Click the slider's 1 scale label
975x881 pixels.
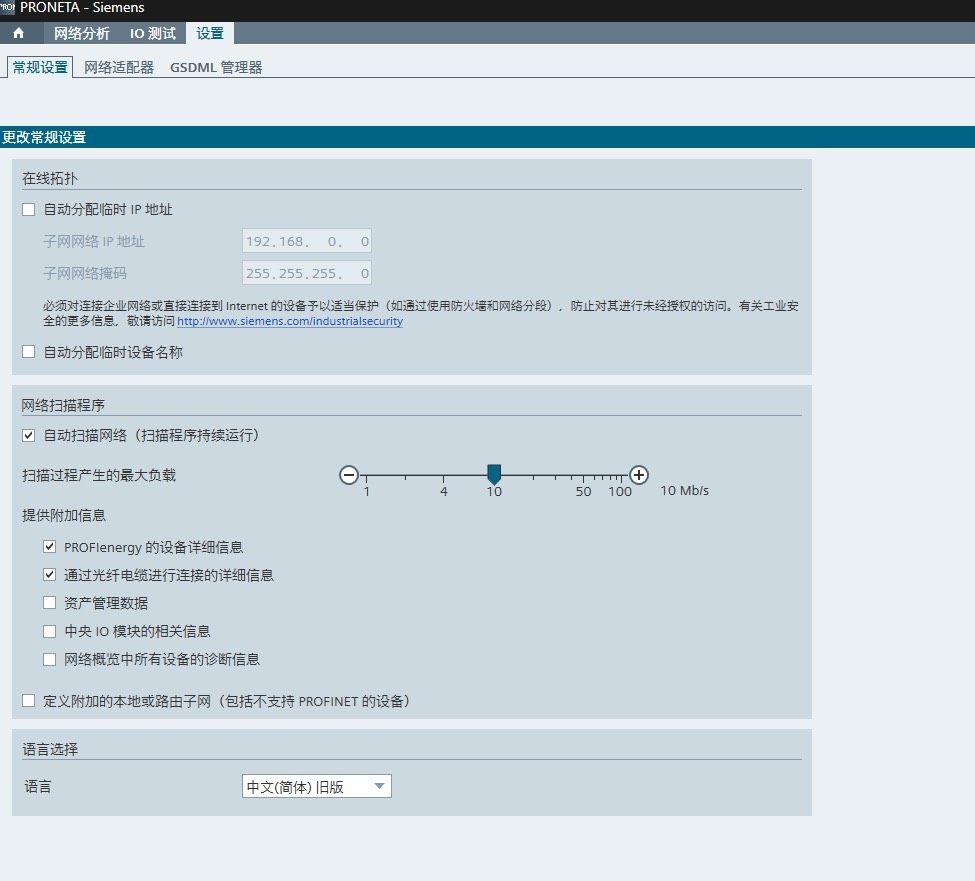click(x=367, y=492)
